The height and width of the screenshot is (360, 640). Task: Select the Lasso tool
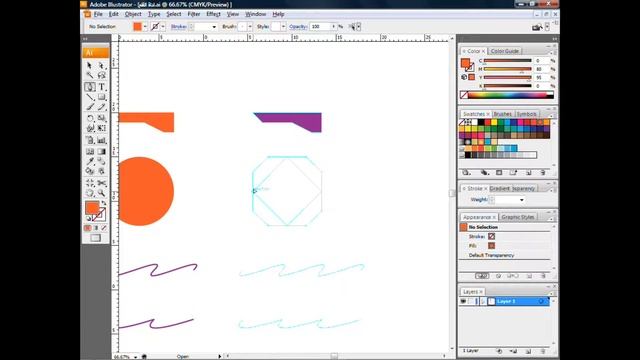point(102,76)
